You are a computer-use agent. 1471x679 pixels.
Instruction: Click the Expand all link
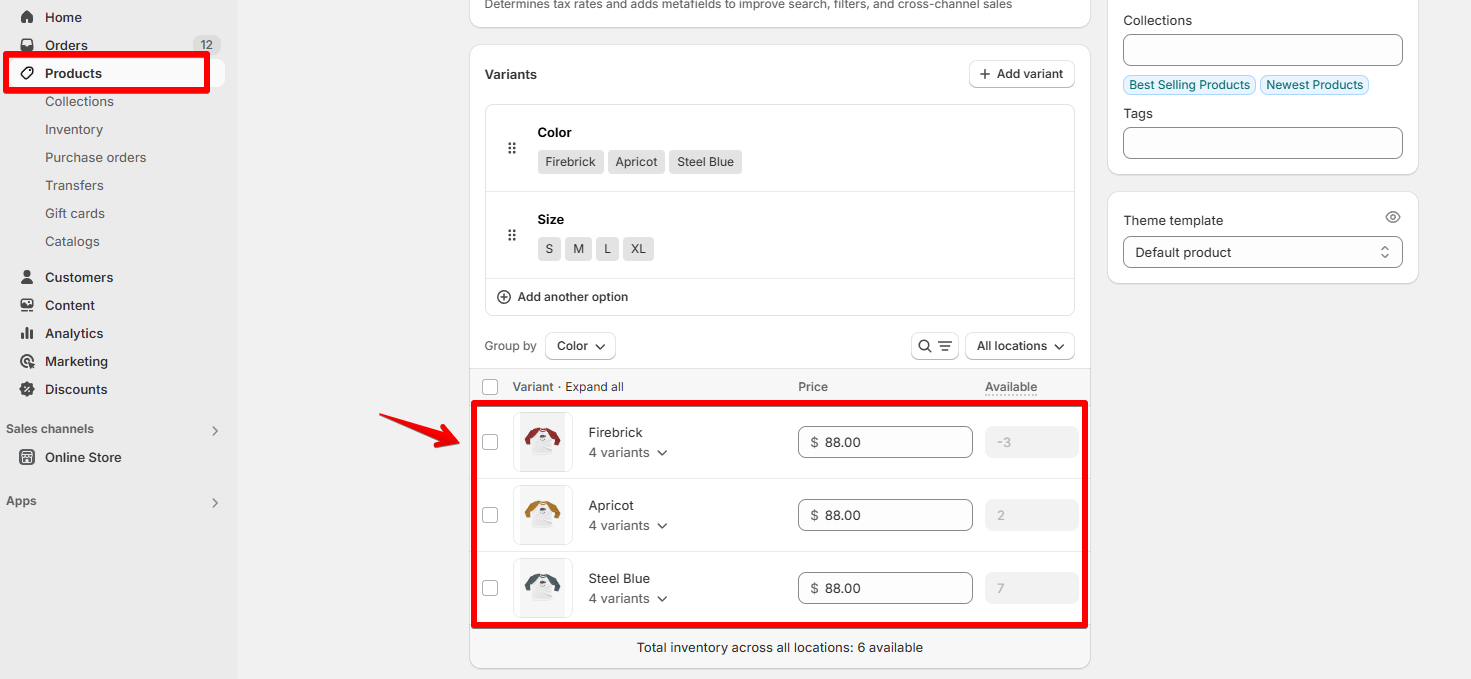click(x=595, y=387)
